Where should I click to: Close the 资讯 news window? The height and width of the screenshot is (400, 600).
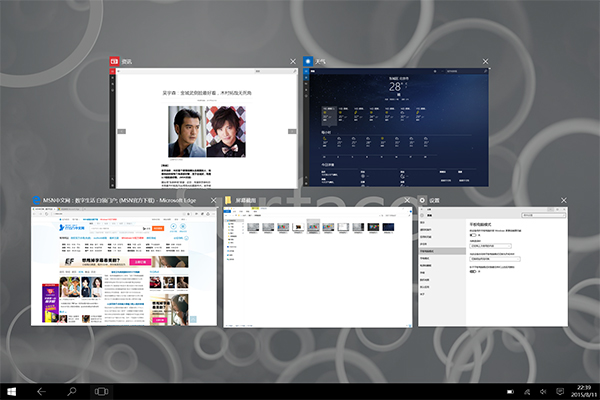(x=293, y=61)
